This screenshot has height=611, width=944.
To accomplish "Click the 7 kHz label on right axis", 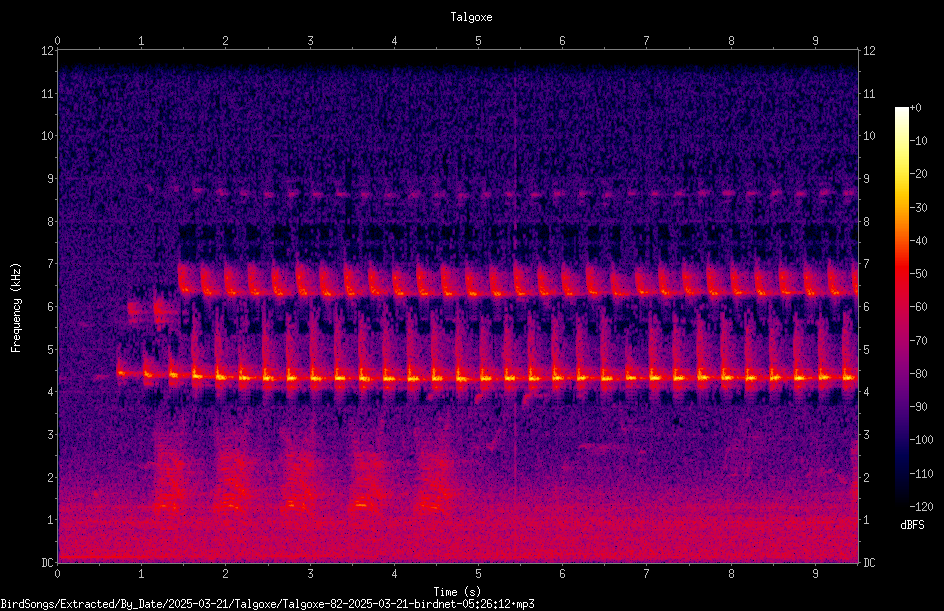I will click(866, 264).
